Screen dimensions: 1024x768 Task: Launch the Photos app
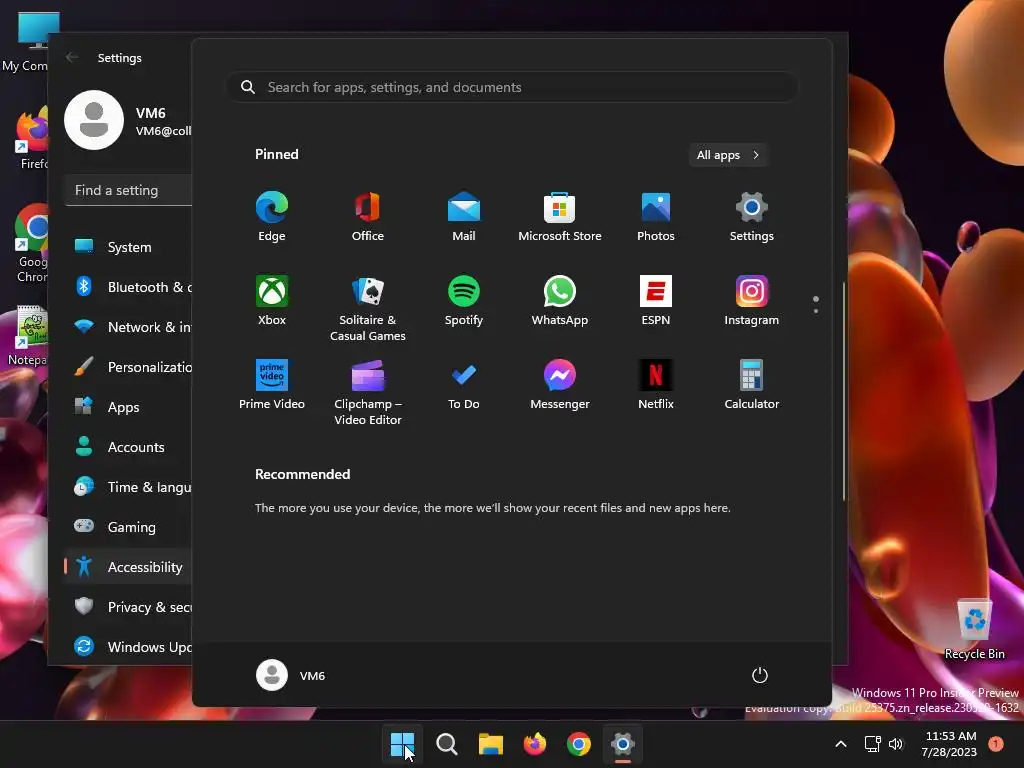pos(656,217)
